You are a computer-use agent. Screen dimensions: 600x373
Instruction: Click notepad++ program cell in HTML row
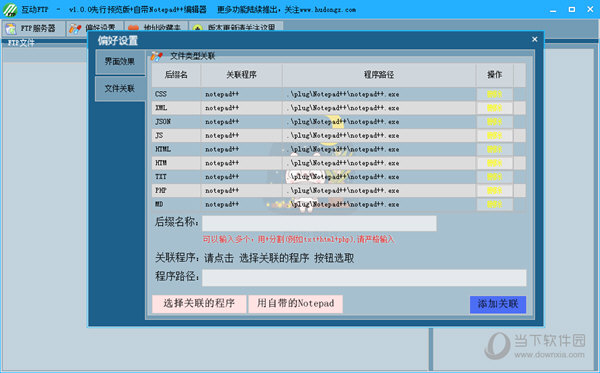(x=241, y=149)
